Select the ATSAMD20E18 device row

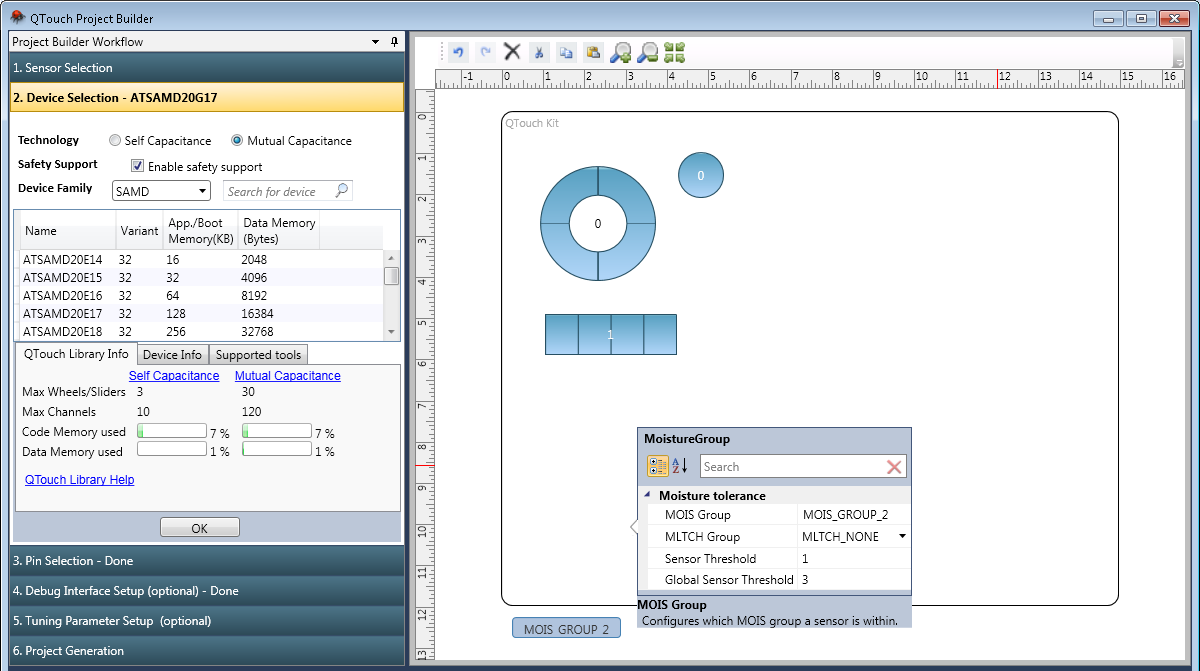click(202, 332)
